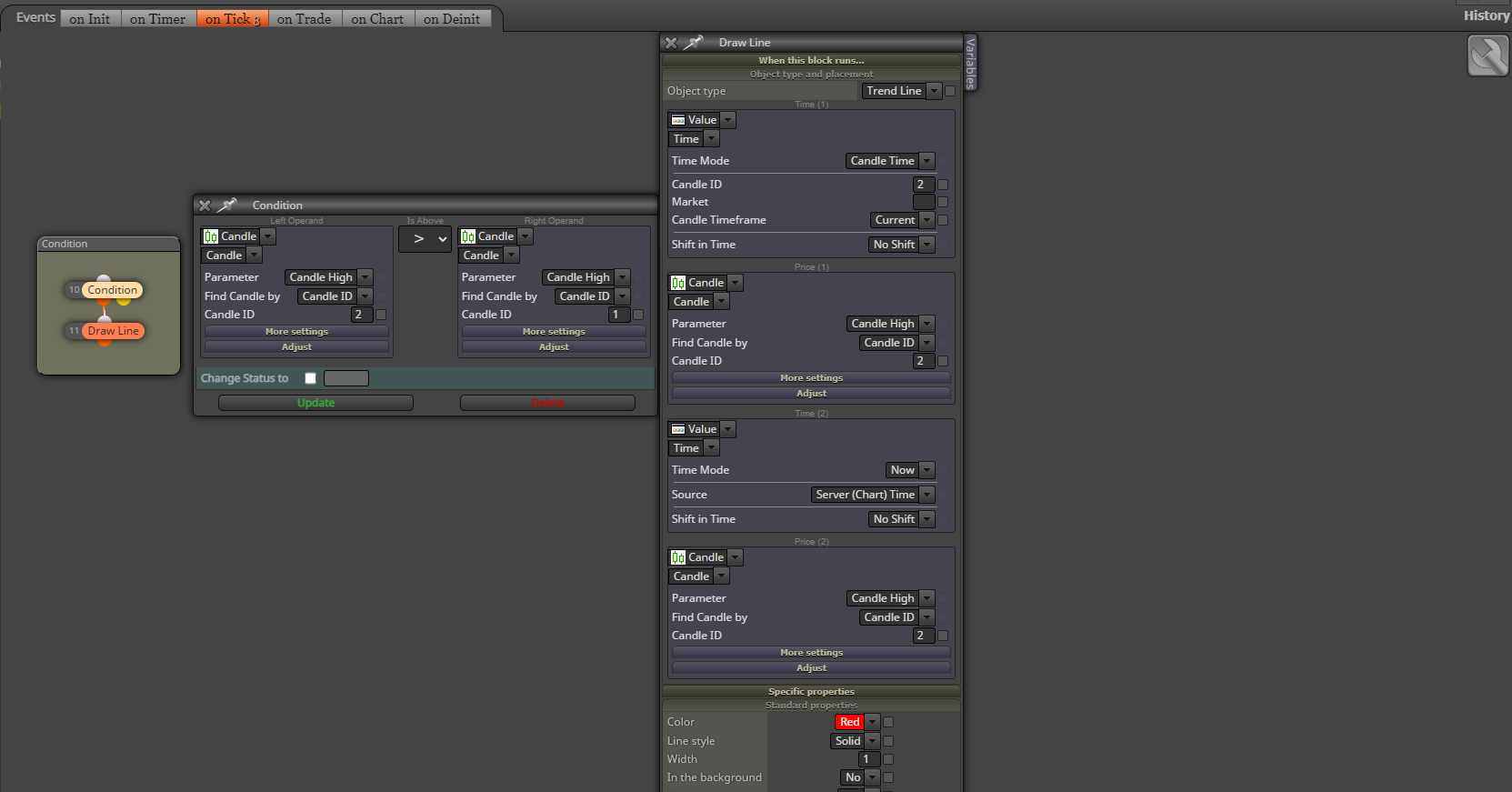
Task: Click the pin icon on Condition panel
Action: pos(227,205)
